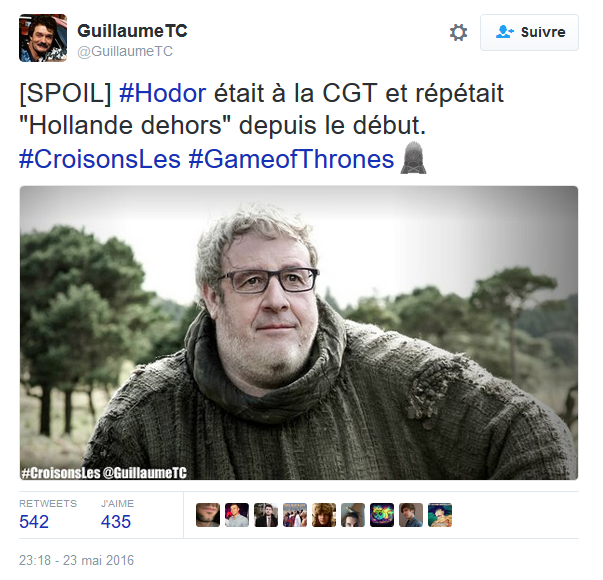603x580 pixels.
Task: Open the second liker avatar in white shirt
Action: coord(237,515)
